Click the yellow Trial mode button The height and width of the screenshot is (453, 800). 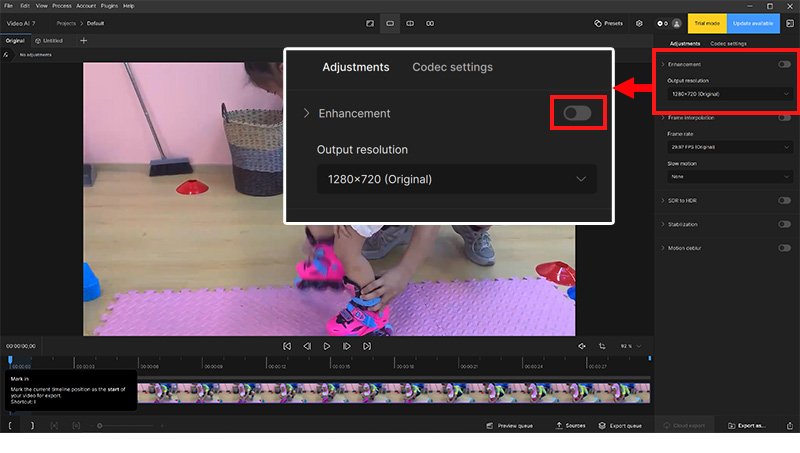coord(707,23)
